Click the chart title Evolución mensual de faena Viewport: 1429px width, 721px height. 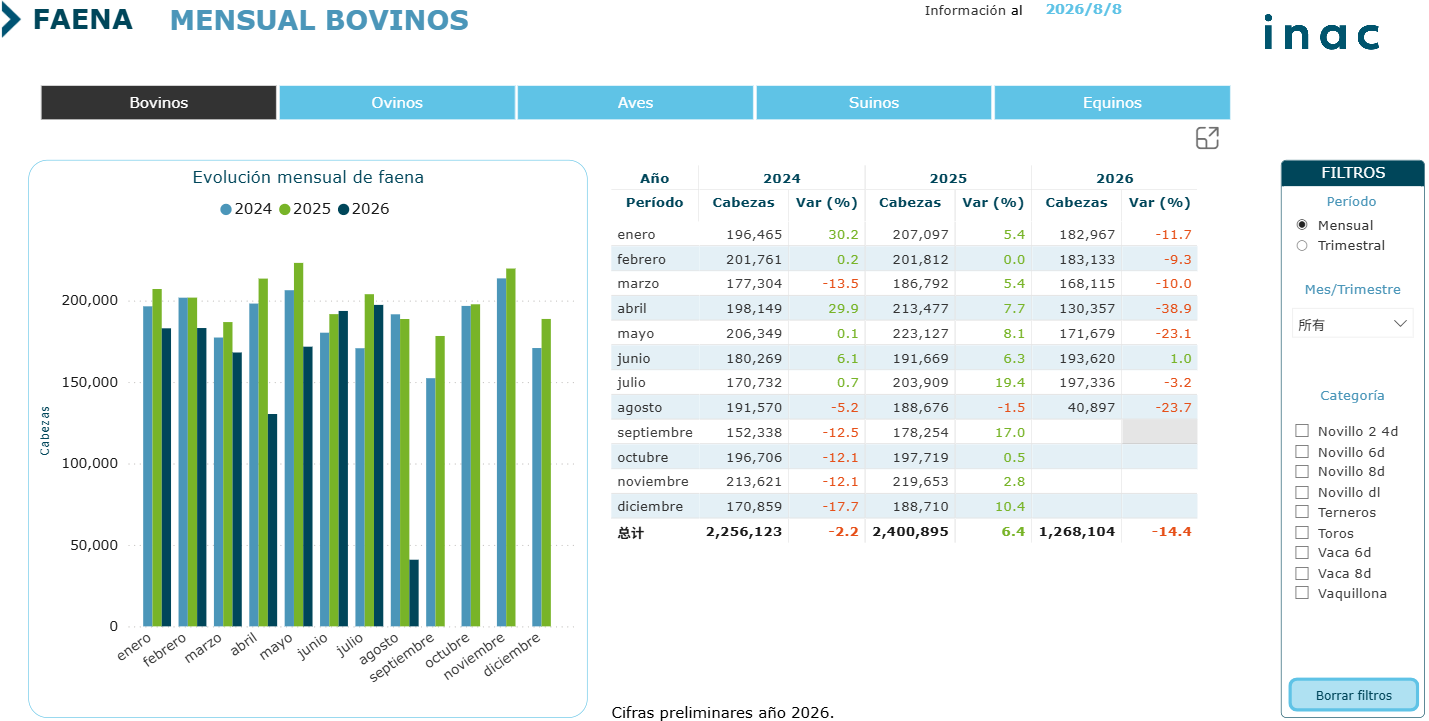pos(308,177)
